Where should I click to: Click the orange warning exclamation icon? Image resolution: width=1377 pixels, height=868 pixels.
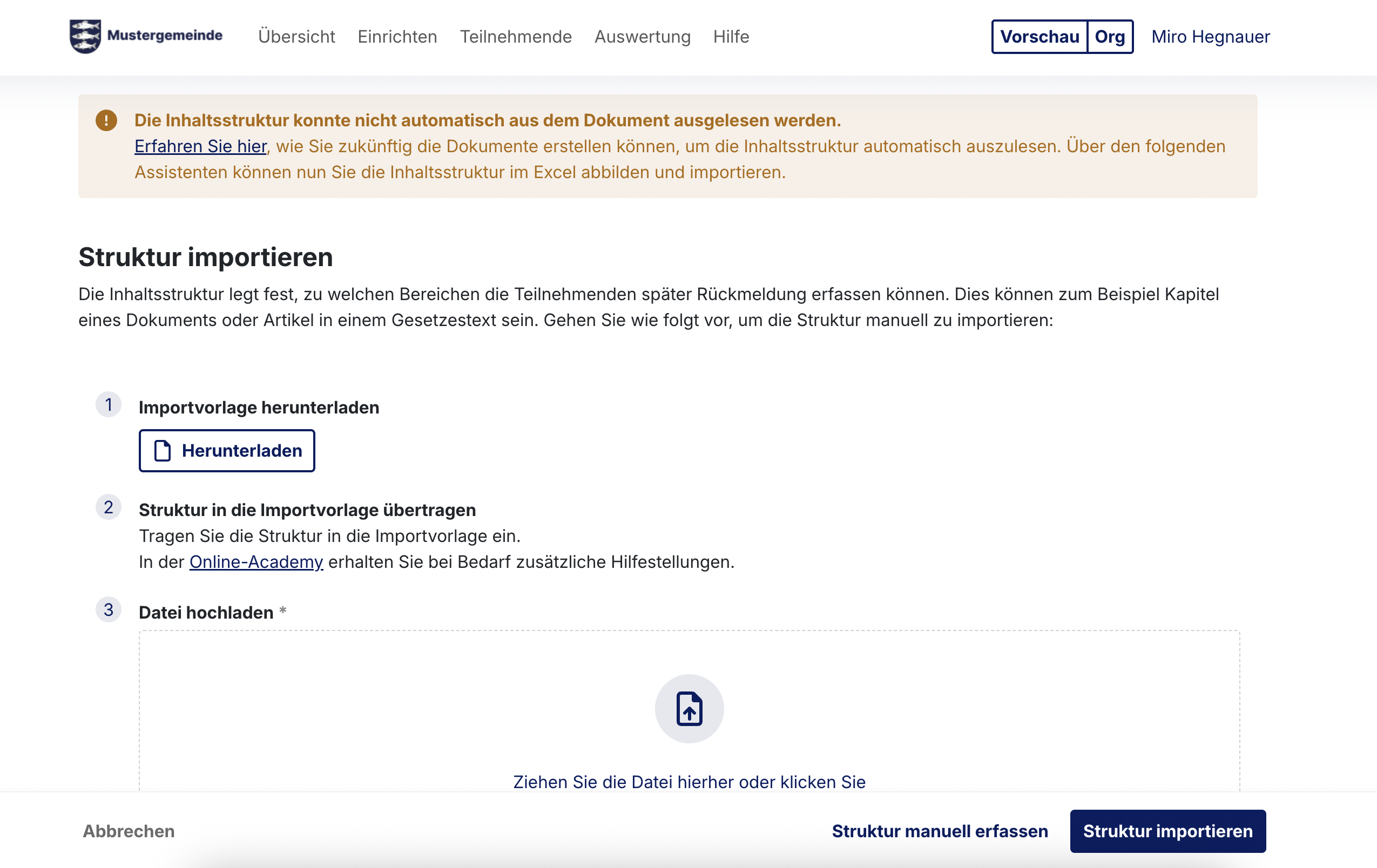[106, 120]
